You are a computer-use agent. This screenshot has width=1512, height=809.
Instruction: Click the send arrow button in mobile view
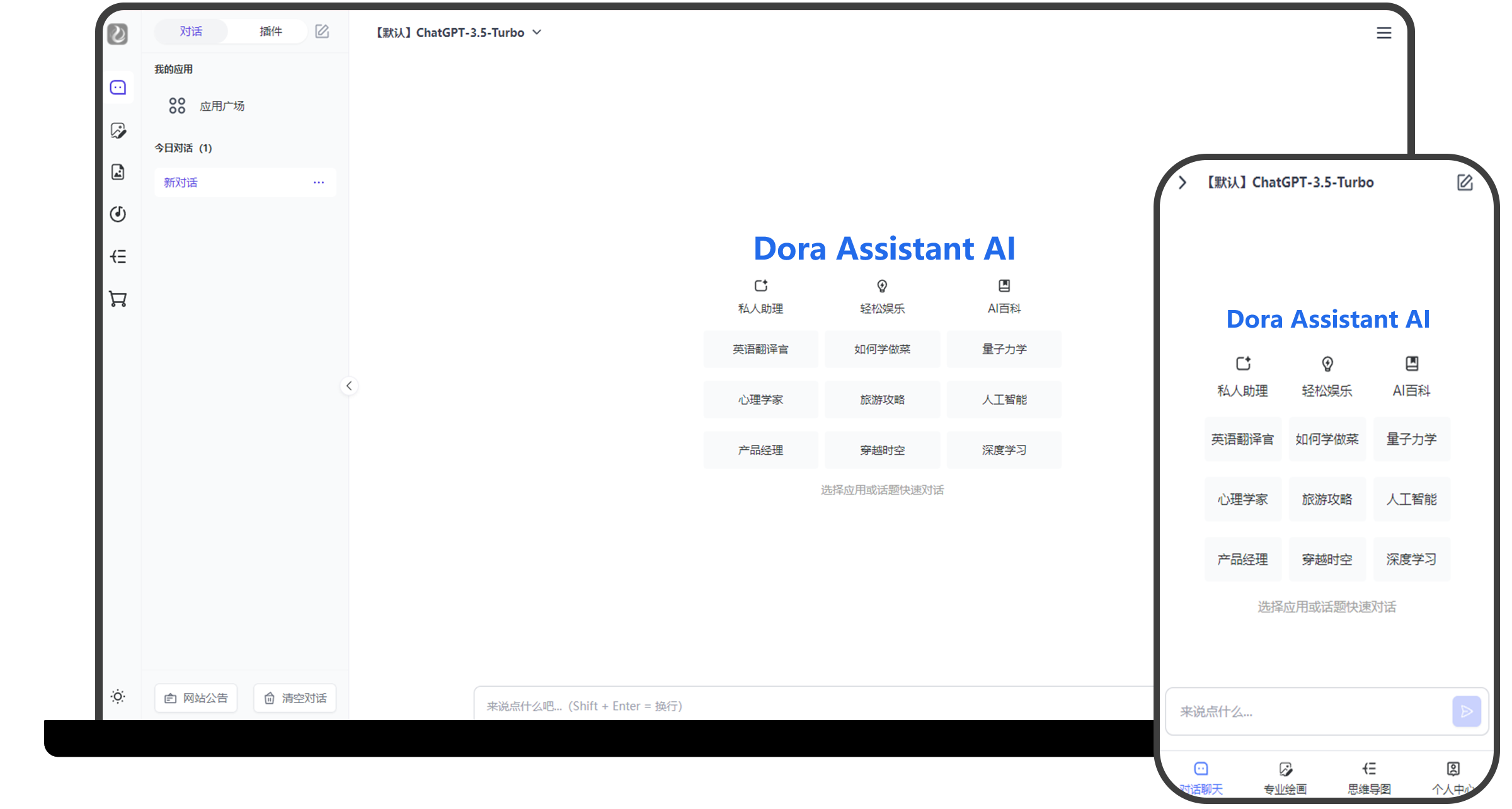point(1467,711)
